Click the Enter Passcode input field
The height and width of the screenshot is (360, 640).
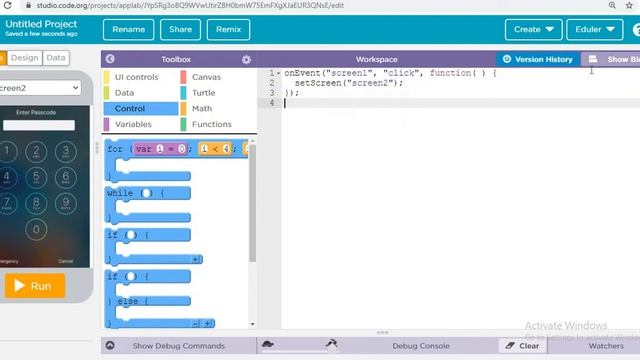tap(39, 125)
